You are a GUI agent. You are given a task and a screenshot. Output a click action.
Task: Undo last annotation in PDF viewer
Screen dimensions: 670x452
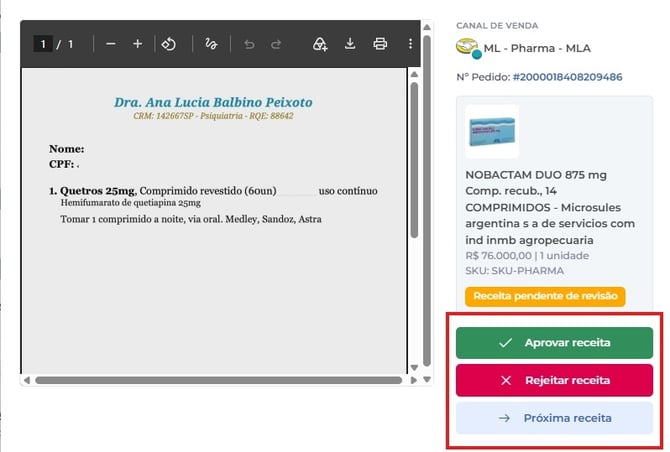pyautogui.click(x=249, y=44)
